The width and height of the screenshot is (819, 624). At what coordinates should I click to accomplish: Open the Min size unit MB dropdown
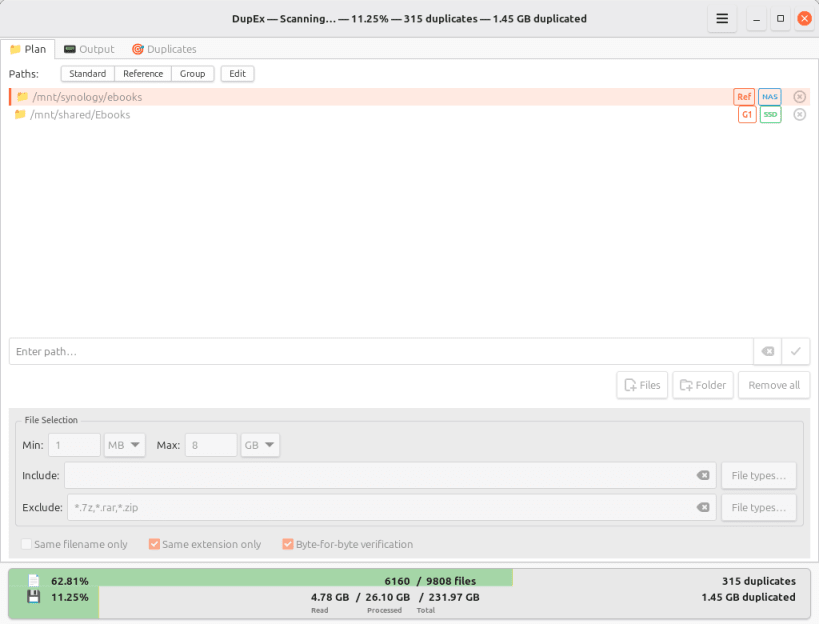pyautogui.click(x=124, y=445)
